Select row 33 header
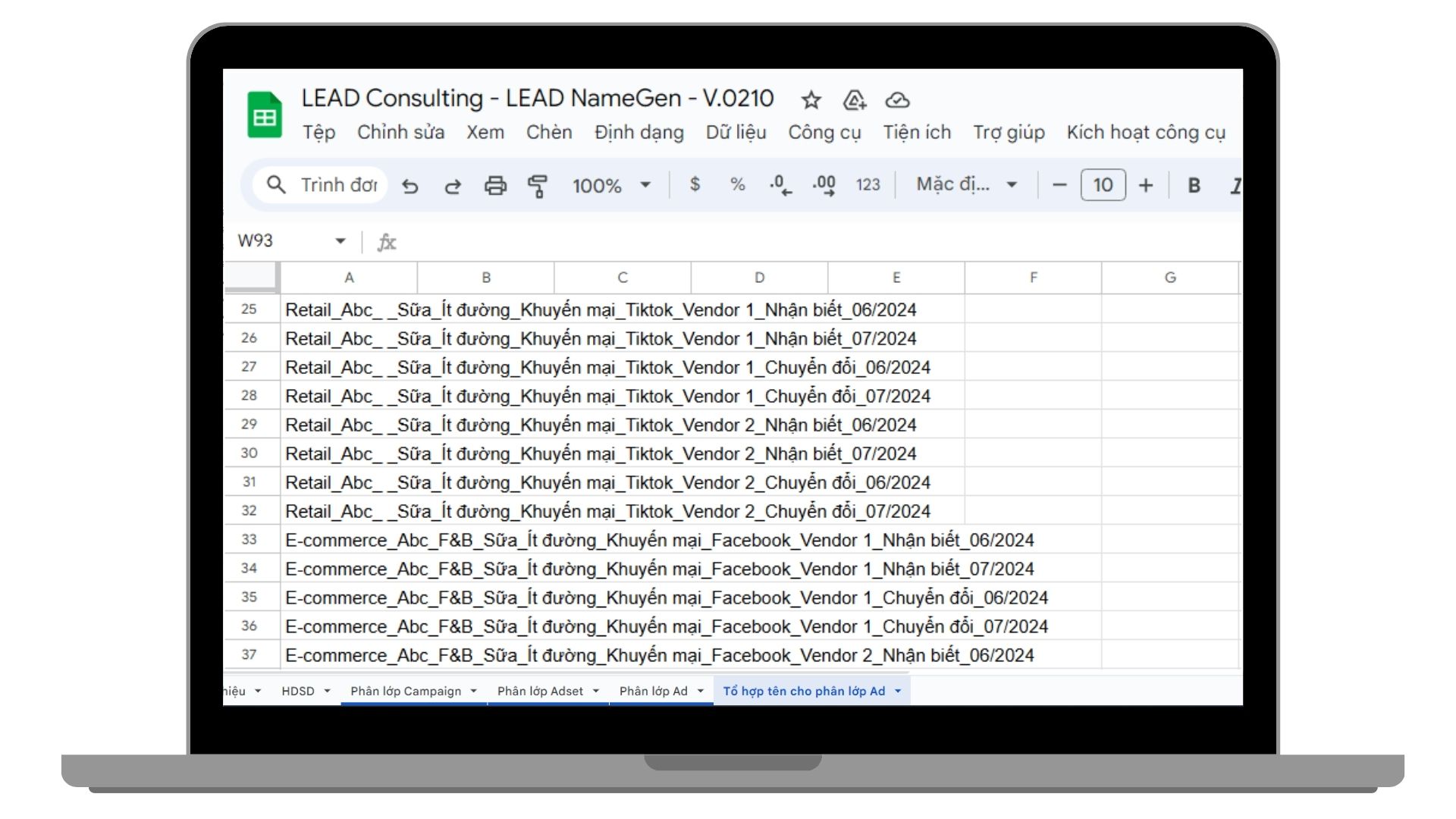This screenshot has width=1456, height=819. pyautogui.click(x=249, y=540)
